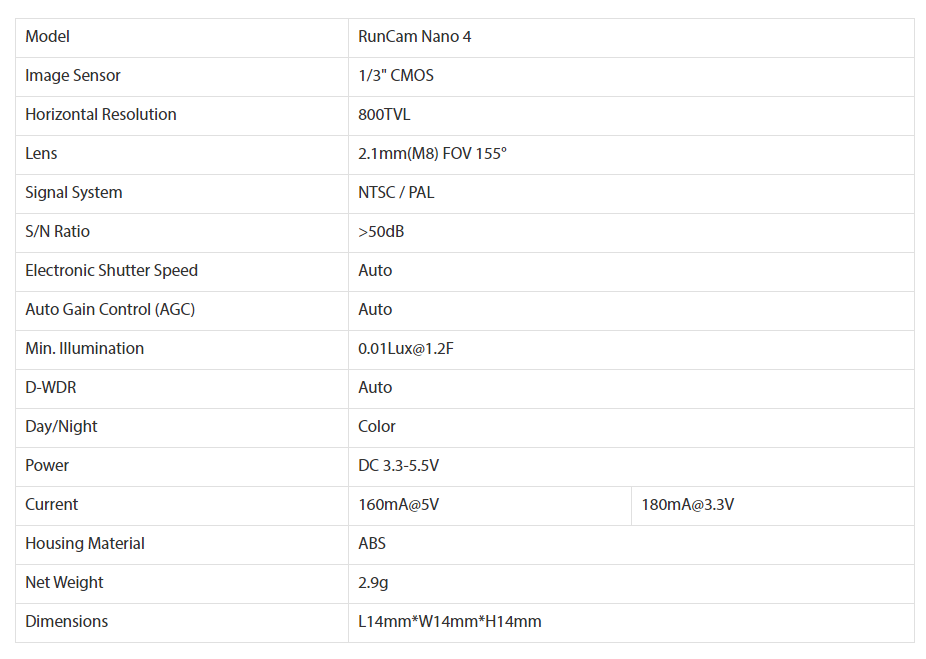Select the "180mA@3.3V" current cell
The width and height of the screenshot is (926, 659).
click(688, 505)
